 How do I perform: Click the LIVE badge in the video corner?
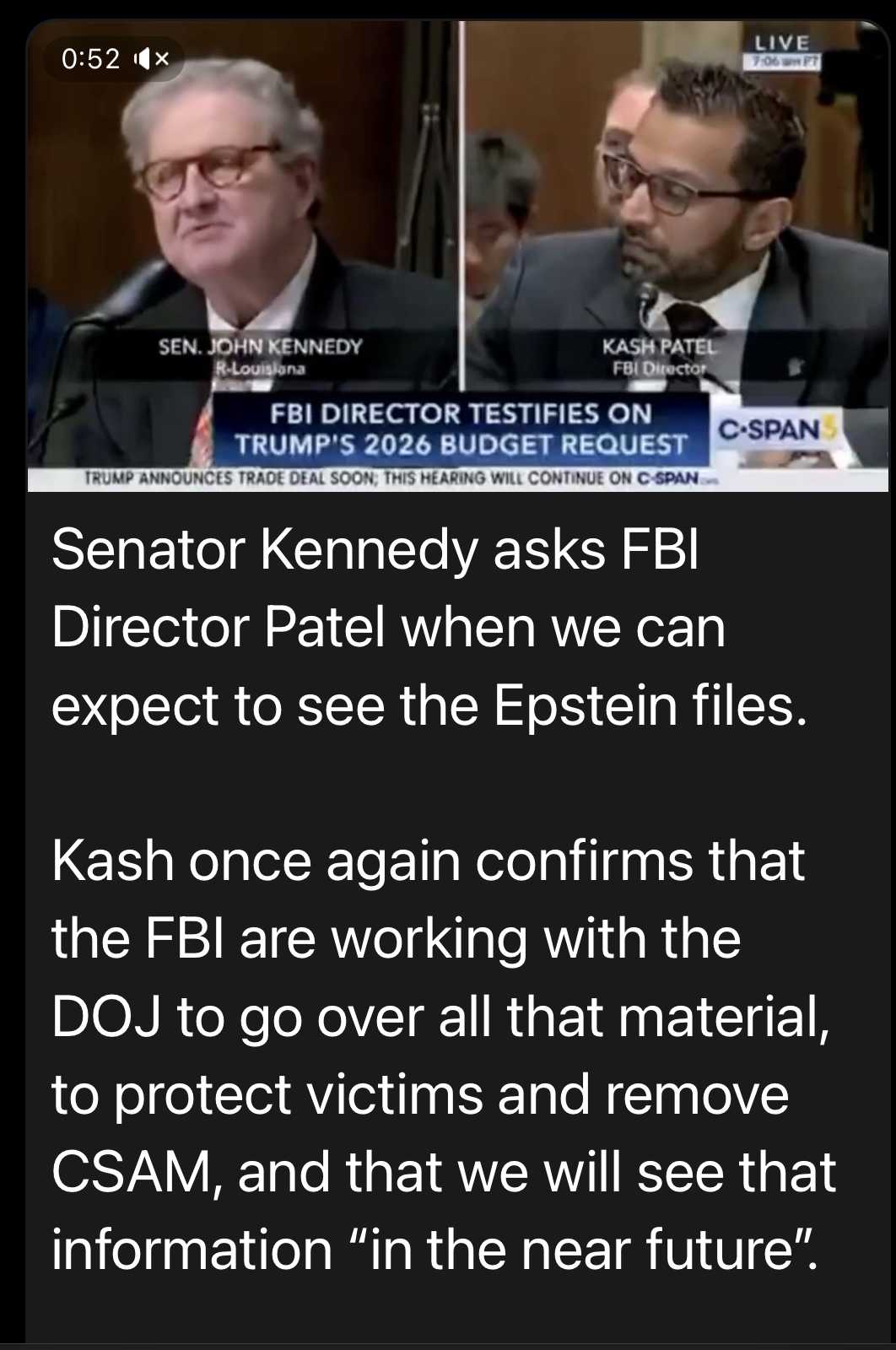point(782,43)
